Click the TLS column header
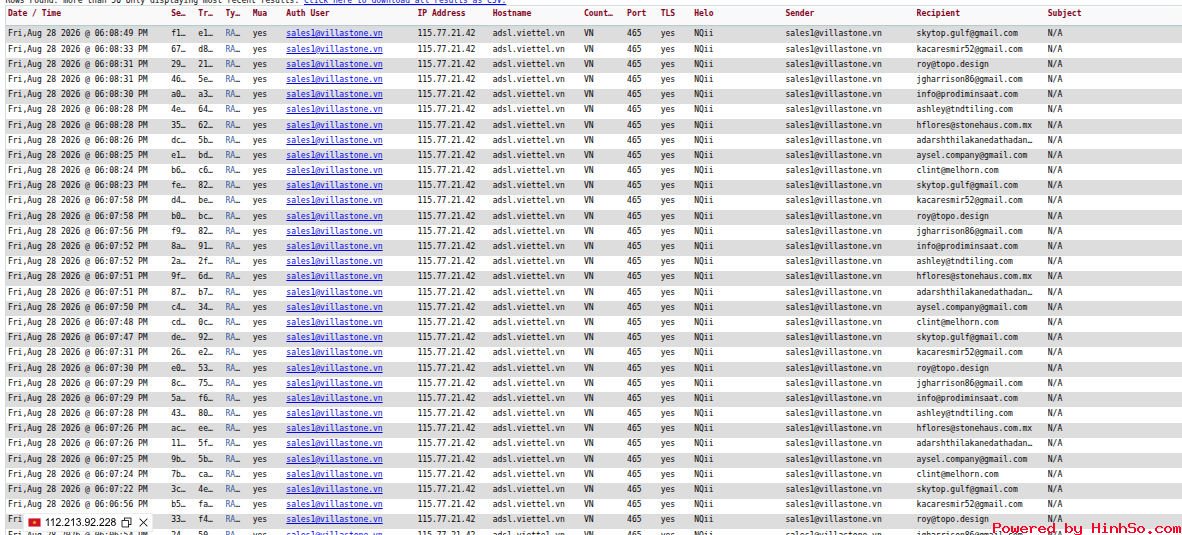Viewport: 1182px width, 535px height. (x=668, y=14)
